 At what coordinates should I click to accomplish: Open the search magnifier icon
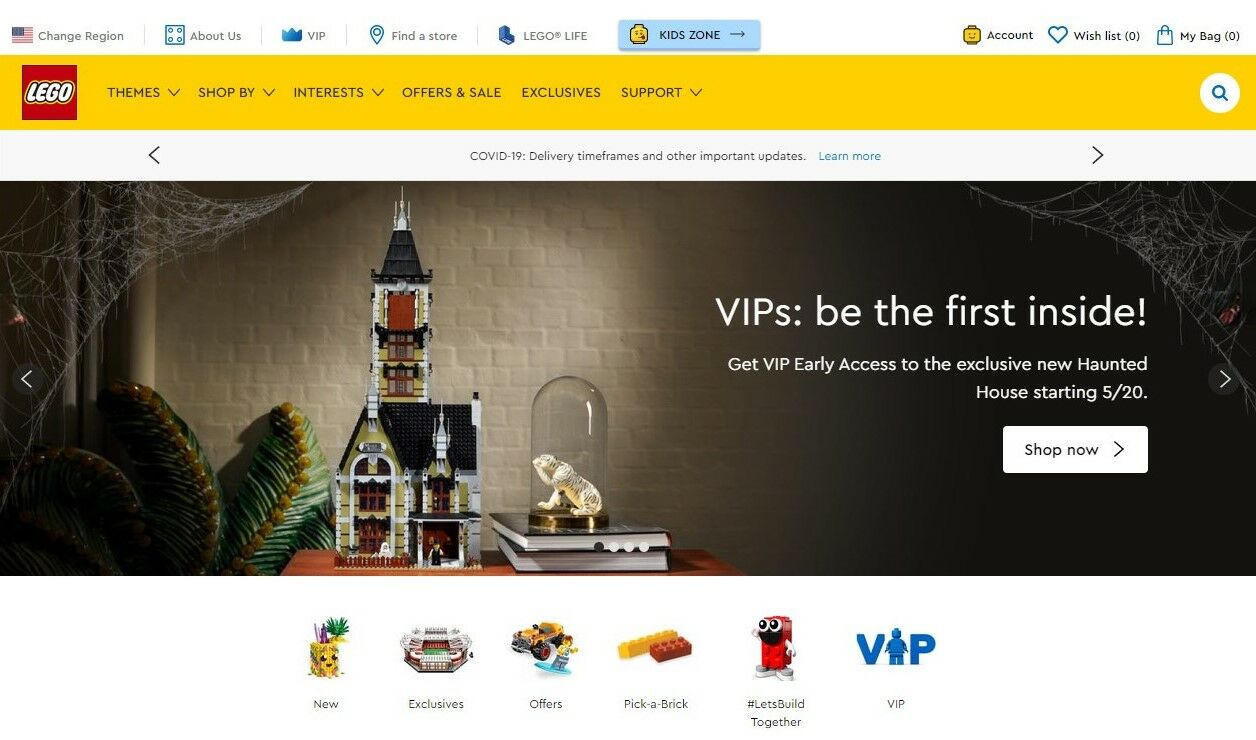click(1219, 93)
